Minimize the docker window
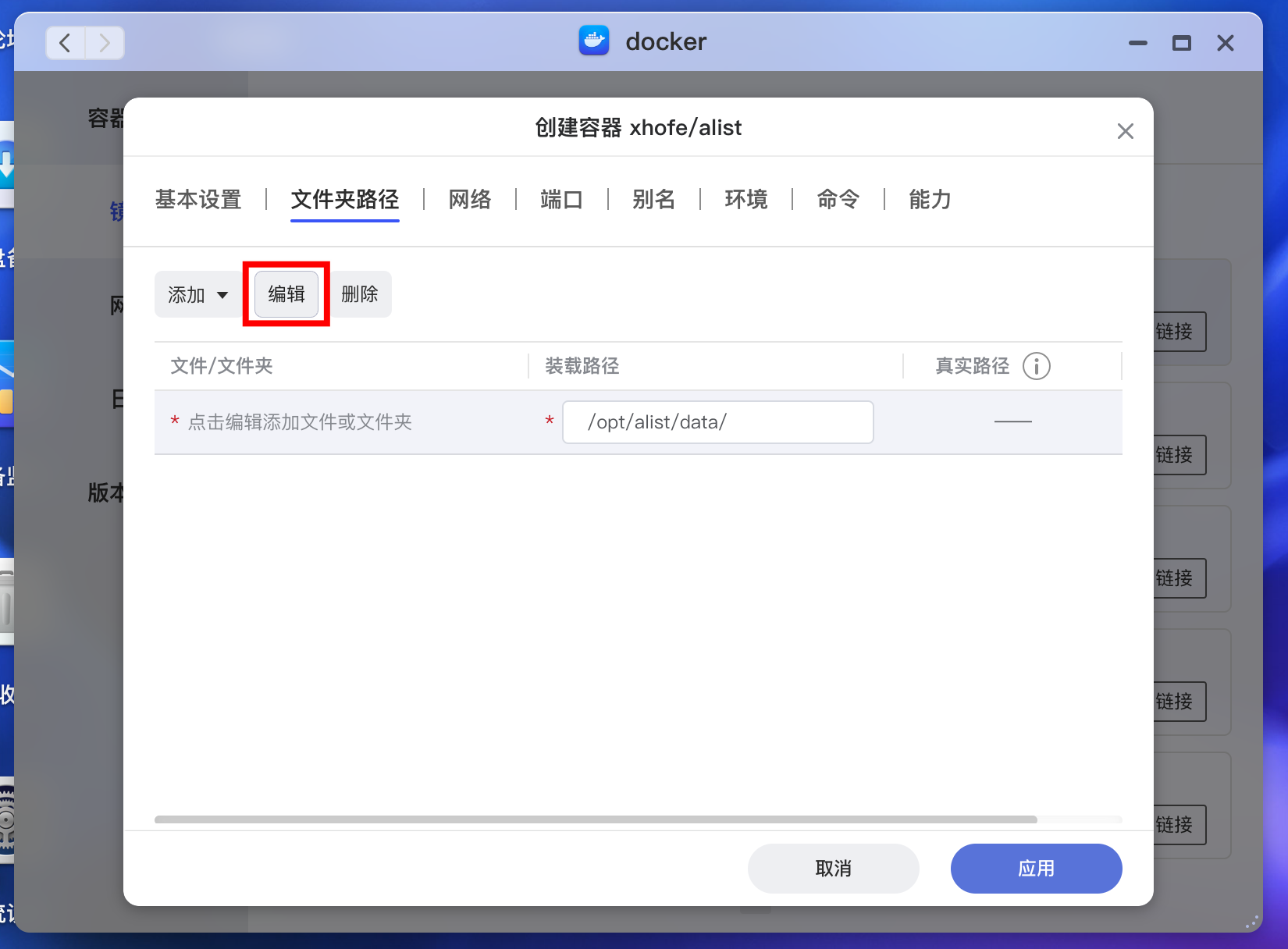The image size is (1288, 949). pyautogui.click(x=1138, y=43)
